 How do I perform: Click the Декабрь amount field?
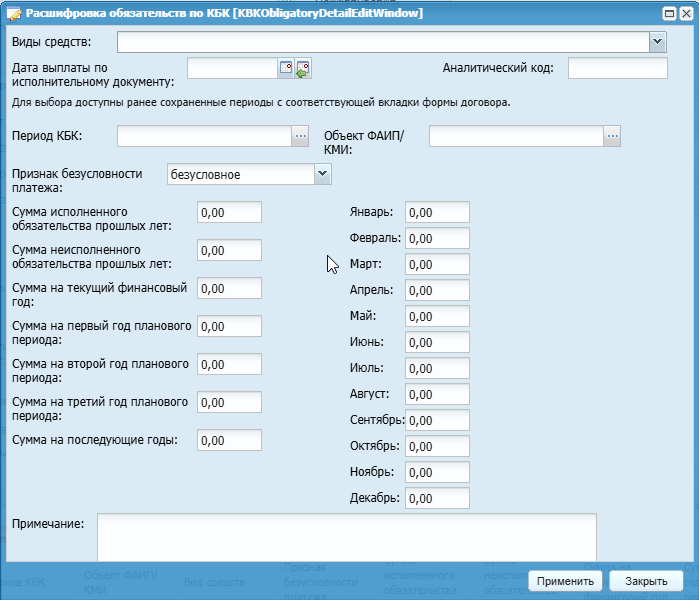coord(437,498)
